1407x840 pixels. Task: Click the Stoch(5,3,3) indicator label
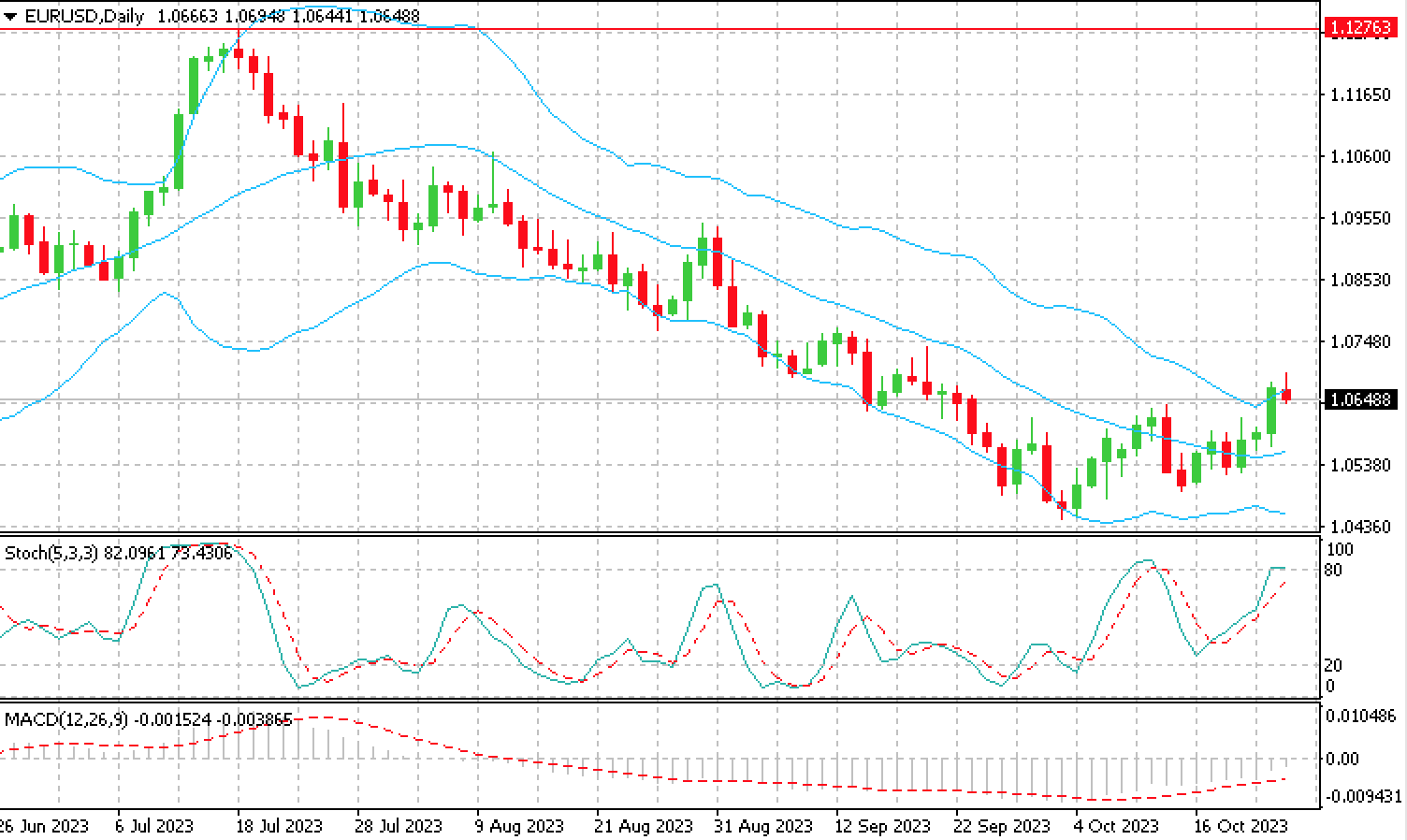tap(51, 553)
